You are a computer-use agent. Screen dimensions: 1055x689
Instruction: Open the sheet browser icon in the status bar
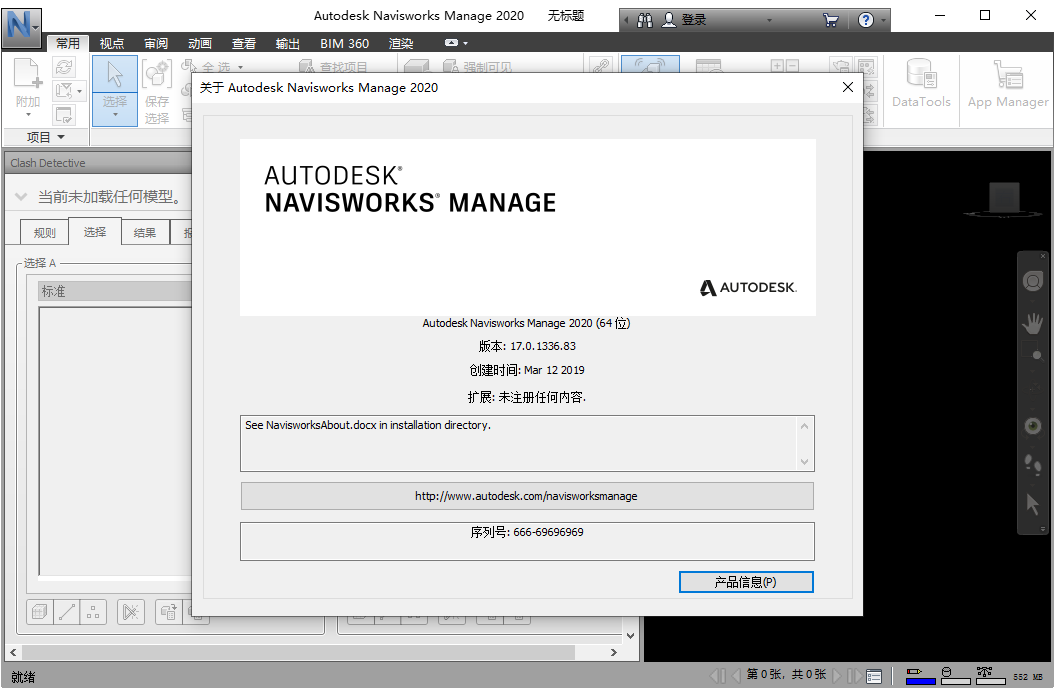(875, 675)
